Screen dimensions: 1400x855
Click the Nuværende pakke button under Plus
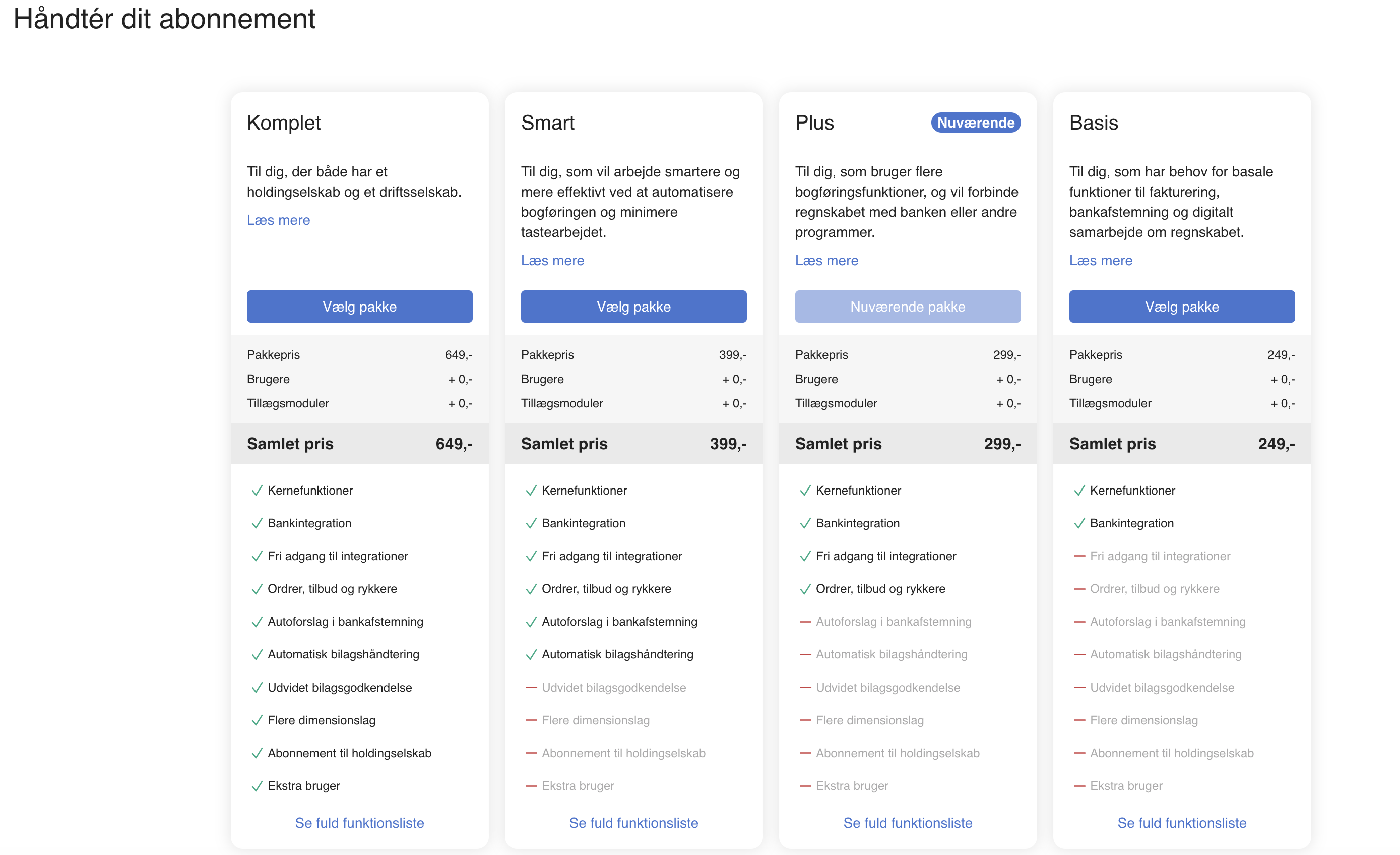click(908, 307)
